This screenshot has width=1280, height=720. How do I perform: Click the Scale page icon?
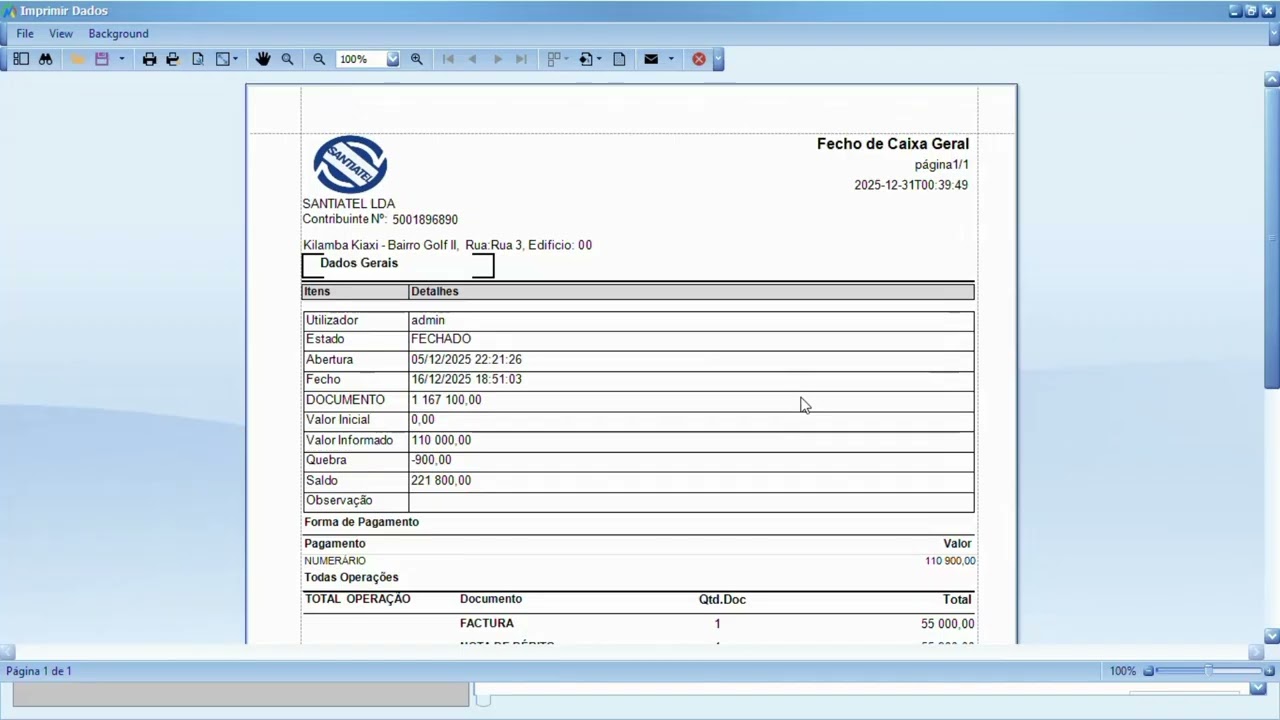[222, 59]
